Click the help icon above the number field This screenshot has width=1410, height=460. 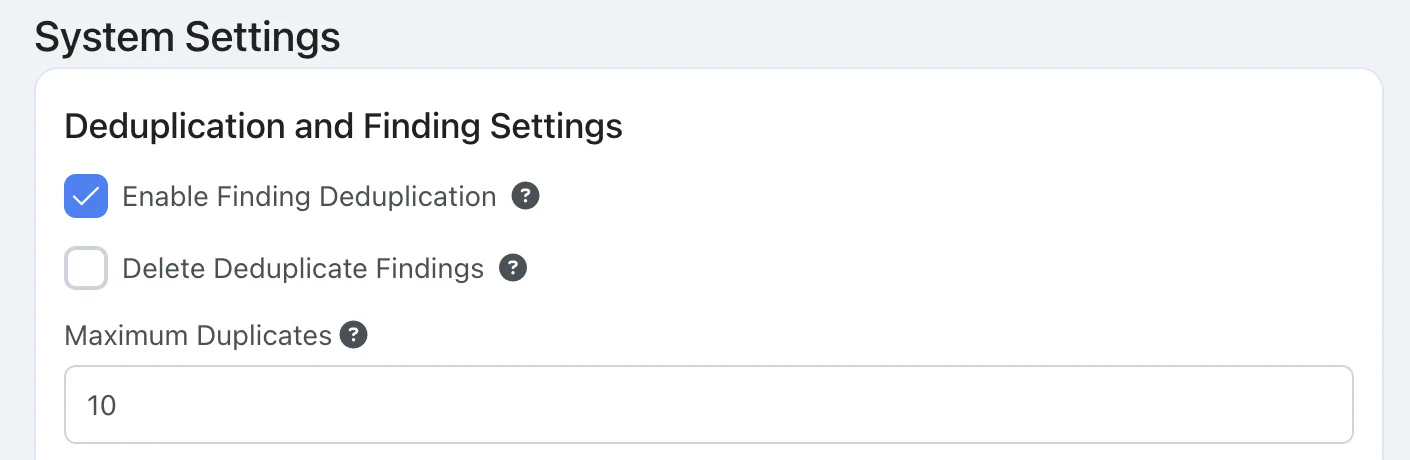[353, 336]
